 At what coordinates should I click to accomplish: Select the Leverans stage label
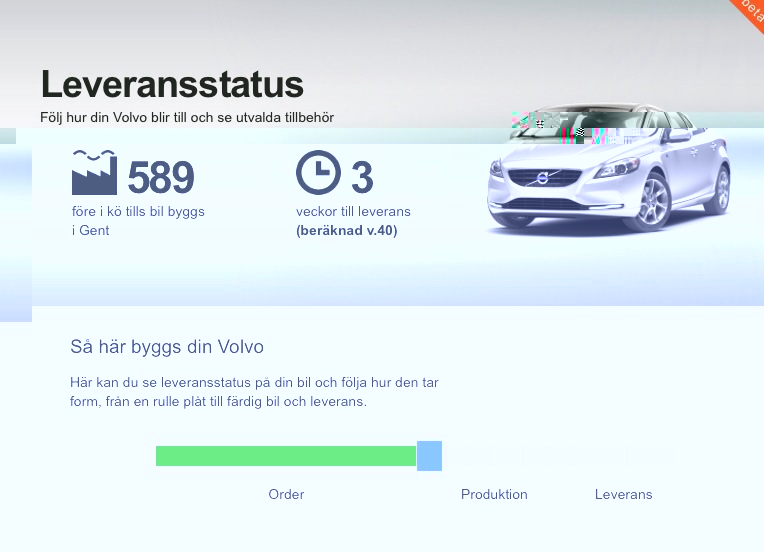tap(623, 494)
